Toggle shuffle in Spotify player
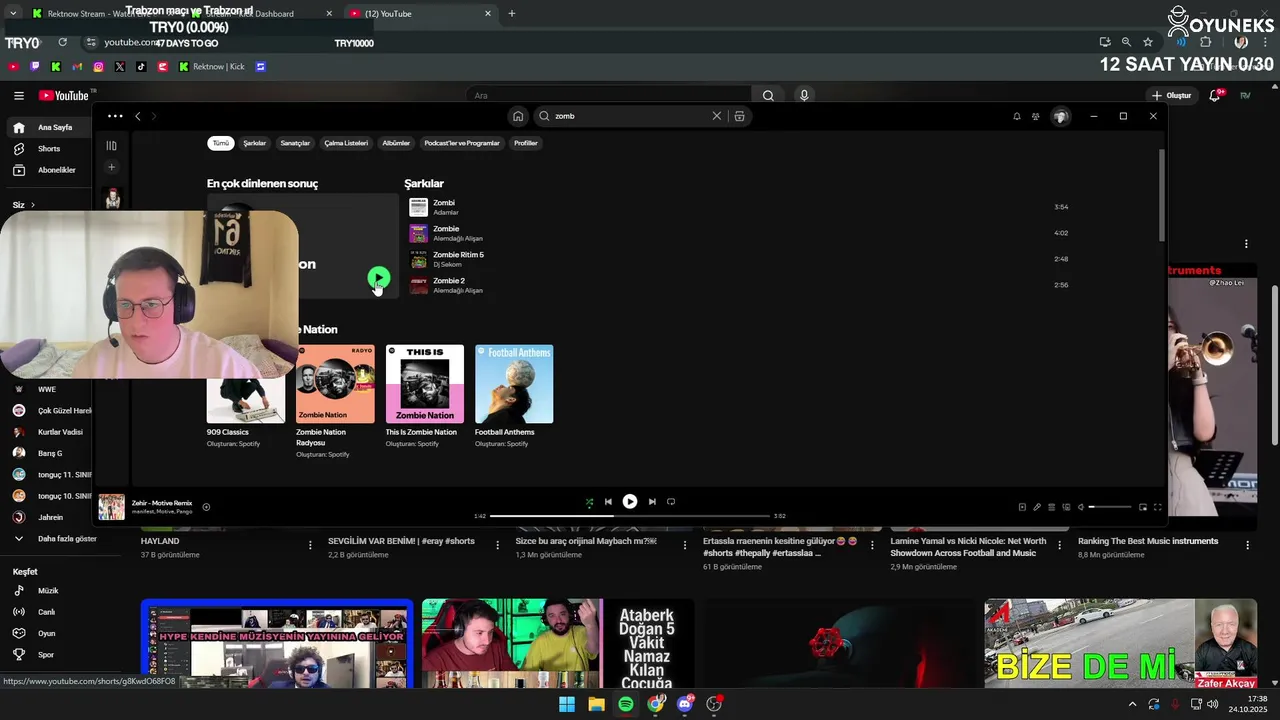Viewport: 1280px width, 720px height. [x=589, y=502]
